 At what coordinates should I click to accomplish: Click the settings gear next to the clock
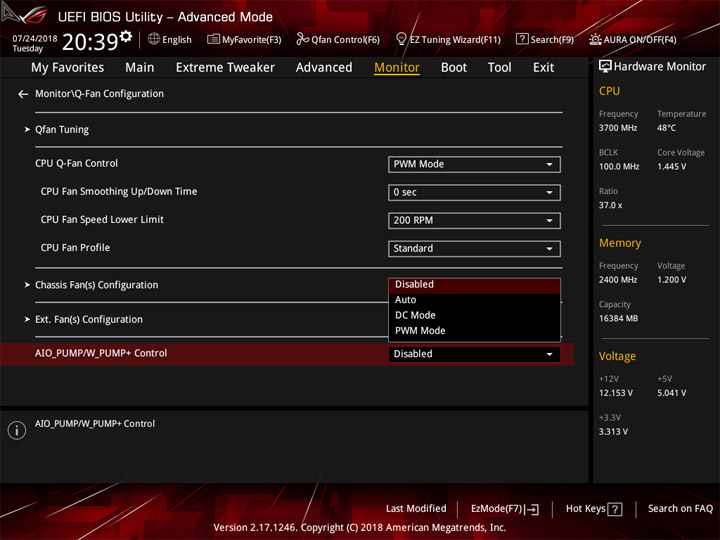(126, 36)
